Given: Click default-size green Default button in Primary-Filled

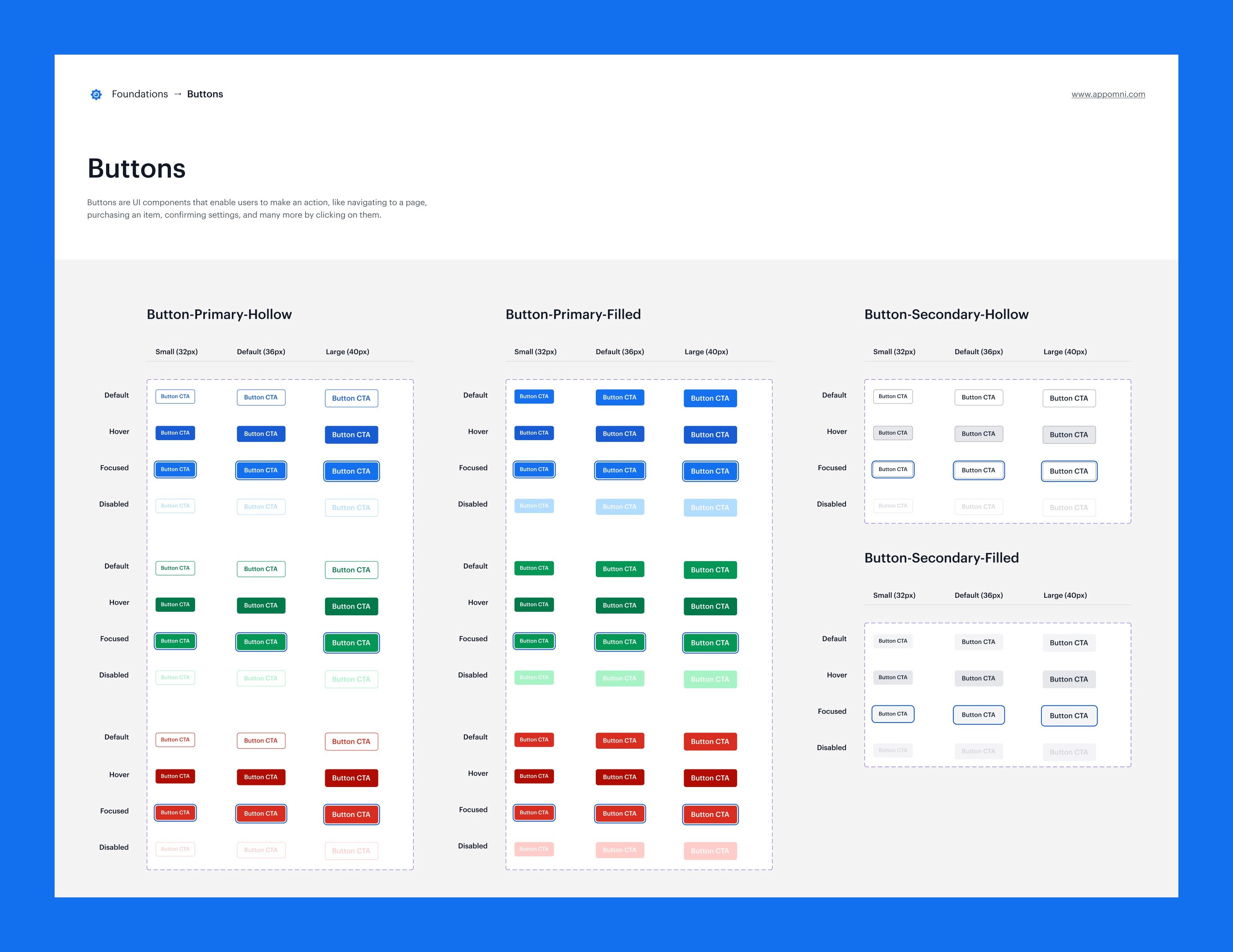Looking at the screenshot, I should point(619,569).
